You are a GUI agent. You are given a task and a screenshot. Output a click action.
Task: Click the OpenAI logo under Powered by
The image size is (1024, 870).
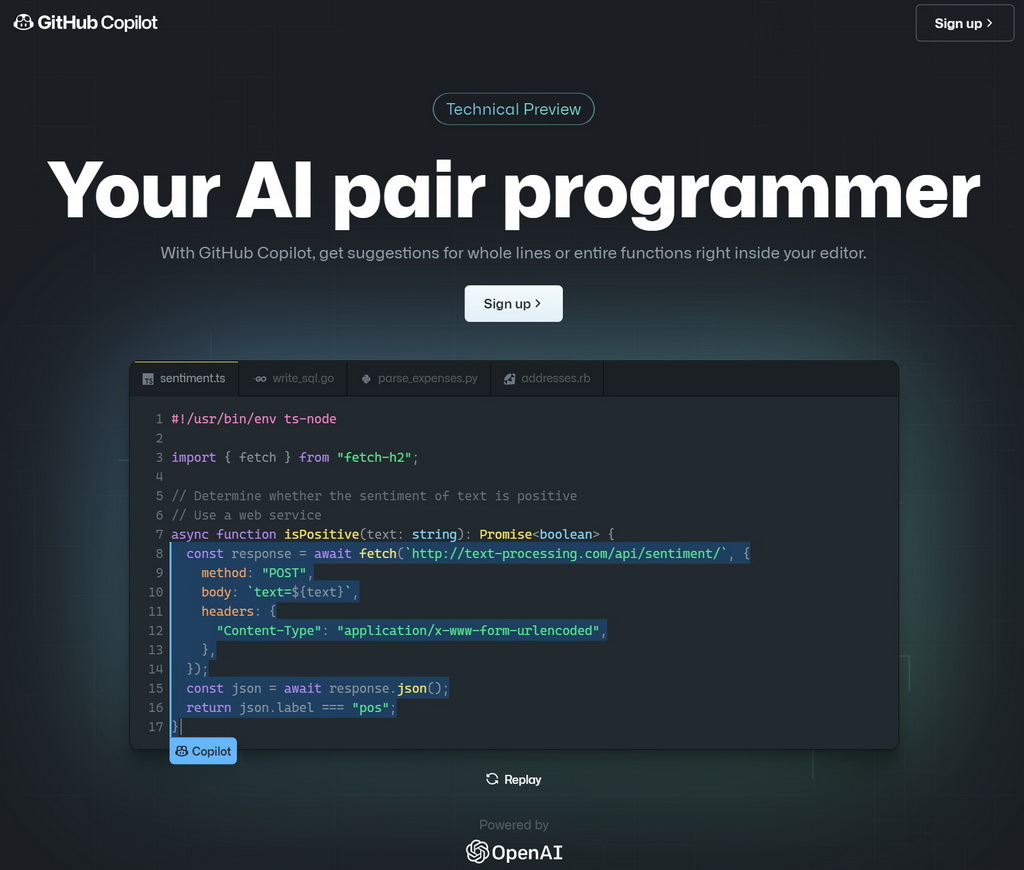point(514,852)
